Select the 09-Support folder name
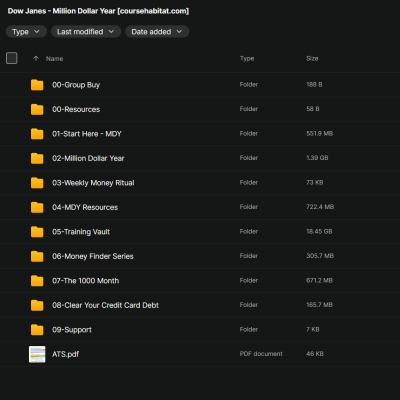The height and width of the screenshot is (400, 400). tap(72, 330)
